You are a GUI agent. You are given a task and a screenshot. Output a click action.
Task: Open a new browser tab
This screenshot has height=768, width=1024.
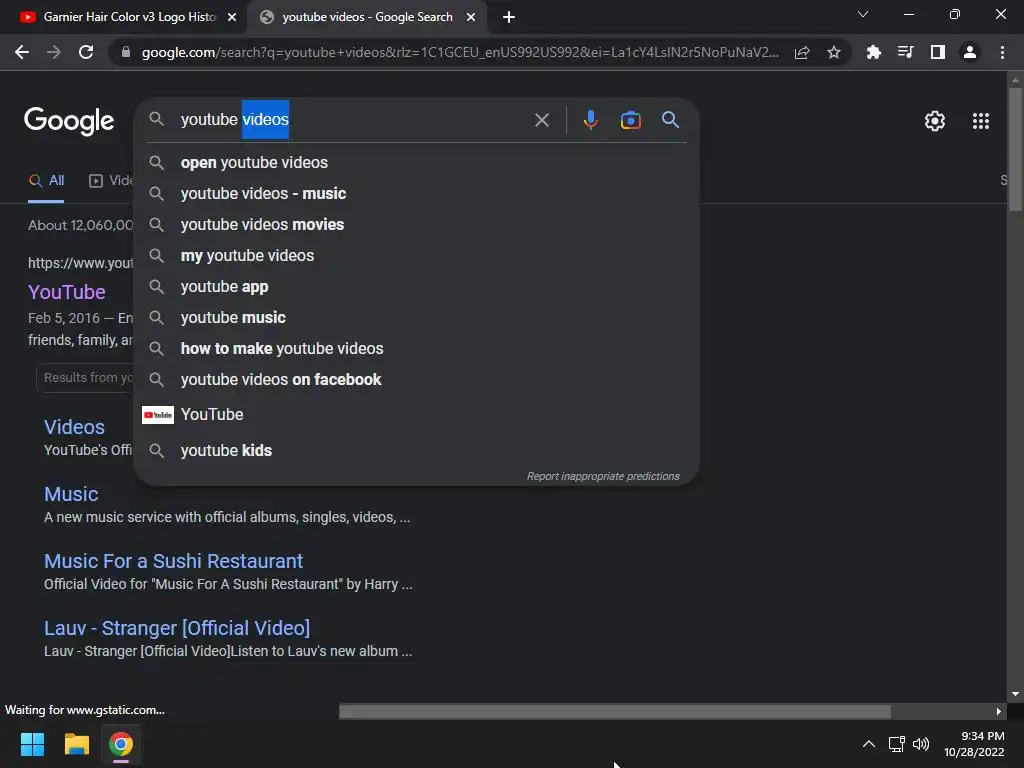click(509, 18)
